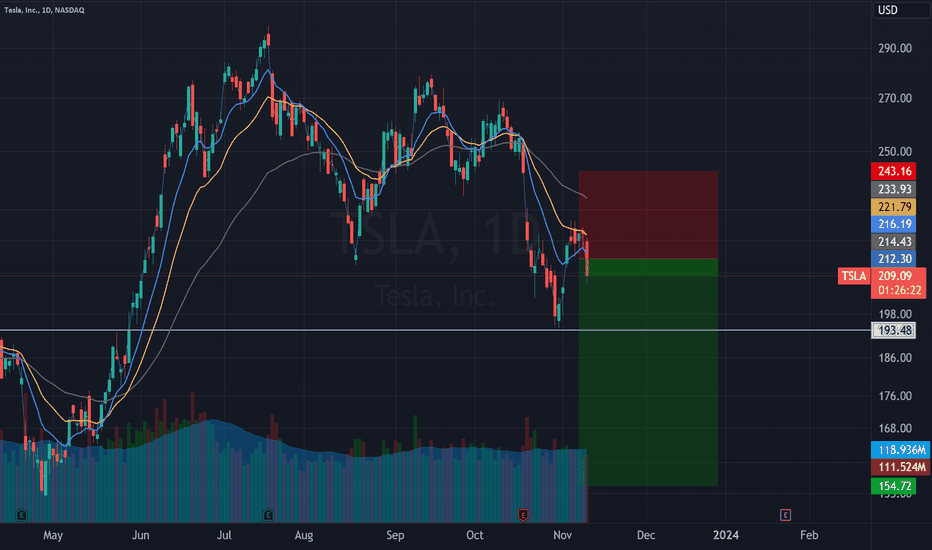
Task: Click the 01:26:22 countdown timer
Action: [900, 290]
